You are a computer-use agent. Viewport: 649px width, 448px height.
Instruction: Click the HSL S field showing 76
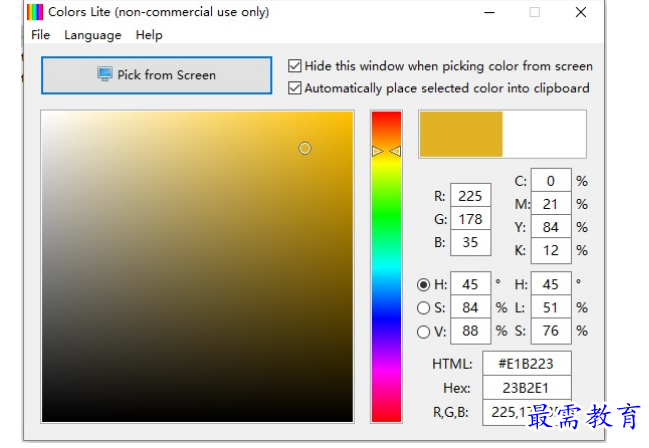[551, 331]
